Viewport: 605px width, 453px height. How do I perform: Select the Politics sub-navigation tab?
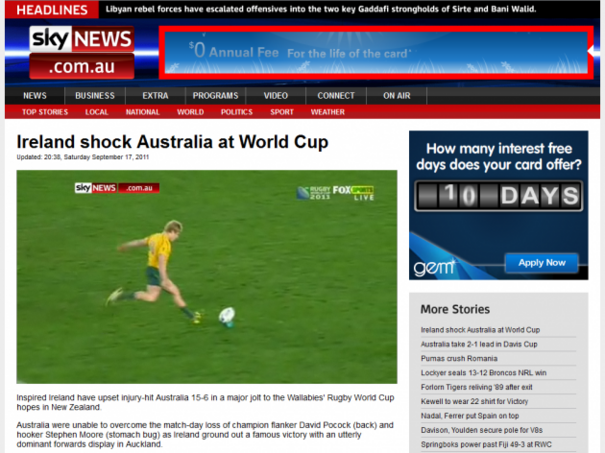coord(236,112)
